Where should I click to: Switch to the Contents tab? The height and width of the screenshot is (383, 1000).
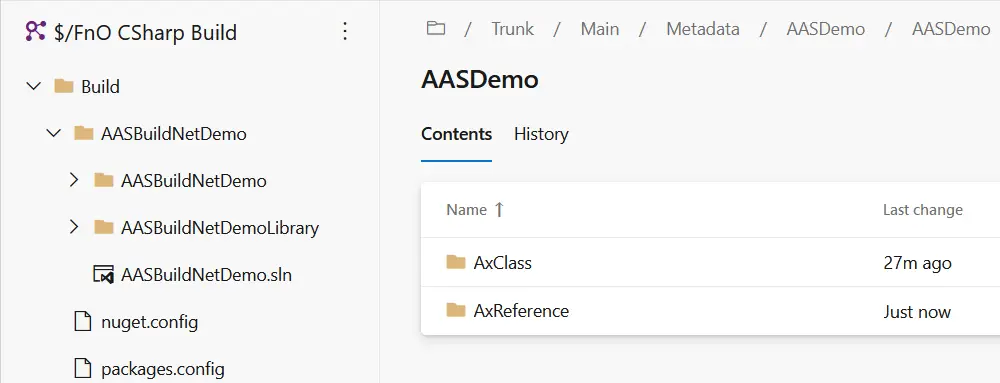point(457,134)
